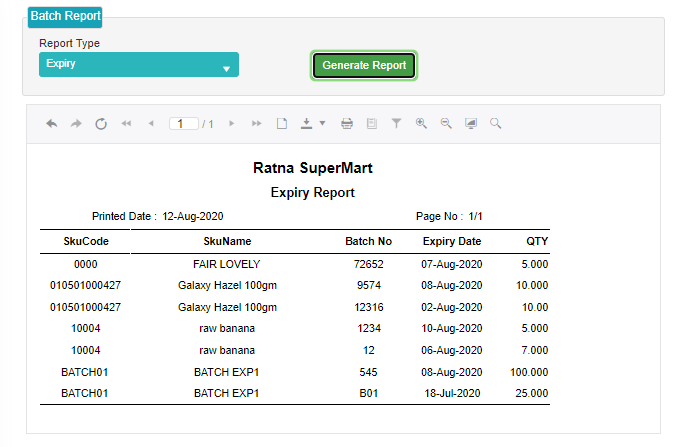Click batch number B01
682x447 pixels.
tap(368, 394)
